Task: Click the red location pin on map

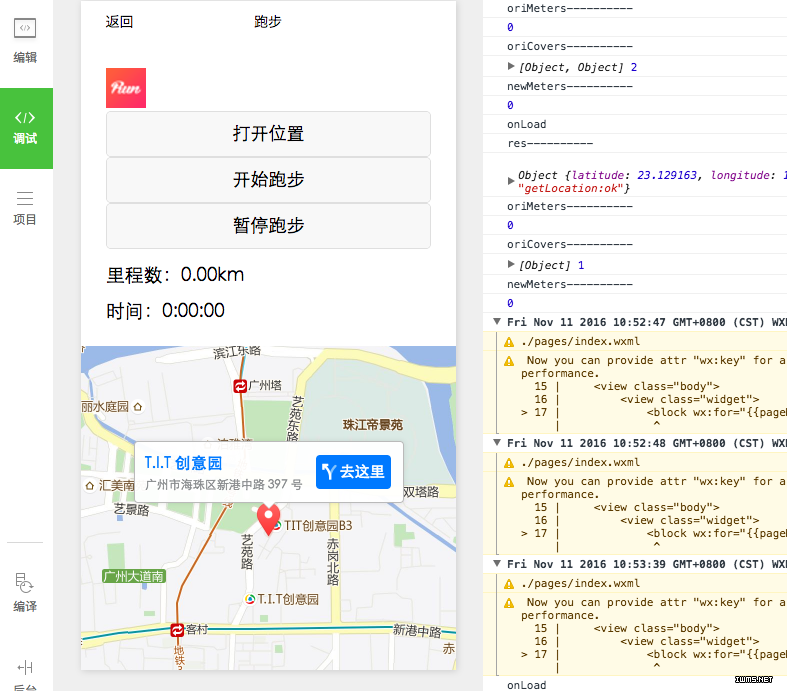Action: coord(269,519)
